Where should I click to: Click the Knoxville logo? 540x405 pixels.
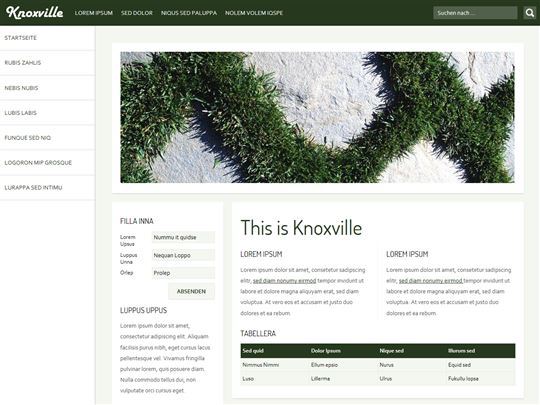(34, 12)
